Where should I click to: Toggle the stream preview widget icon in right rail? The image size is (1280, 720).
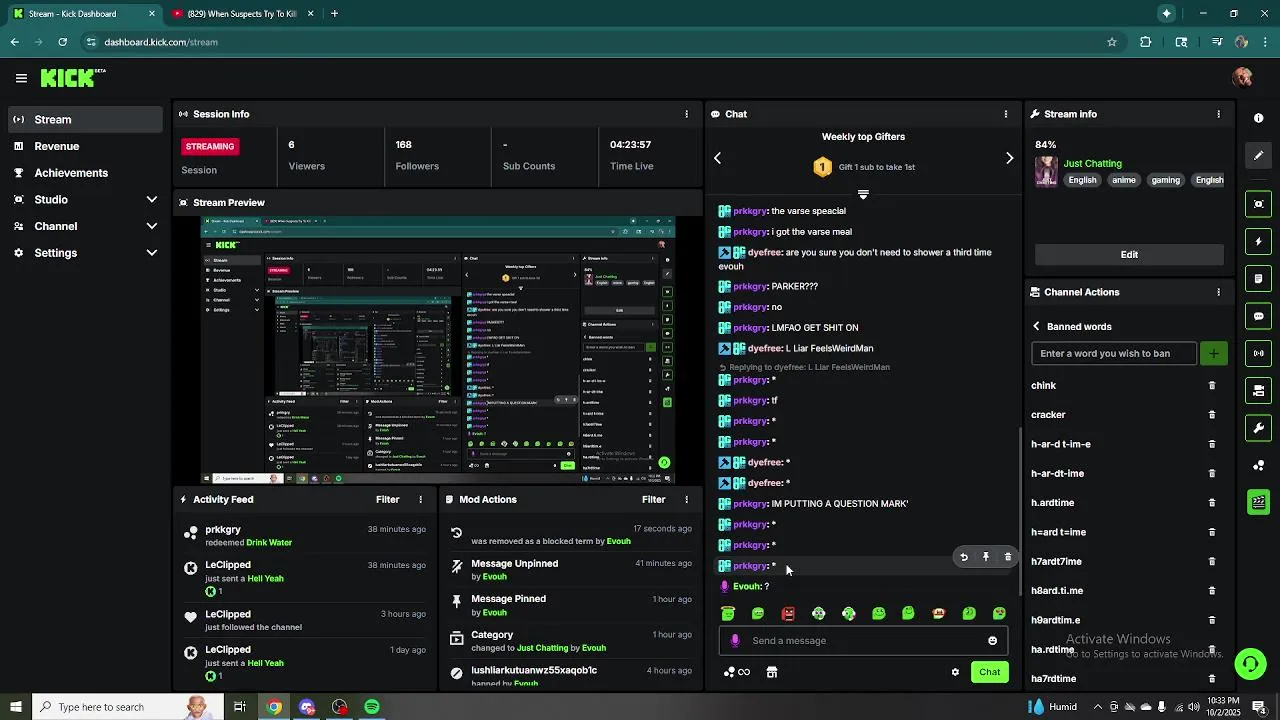[x=1258, y=204]
